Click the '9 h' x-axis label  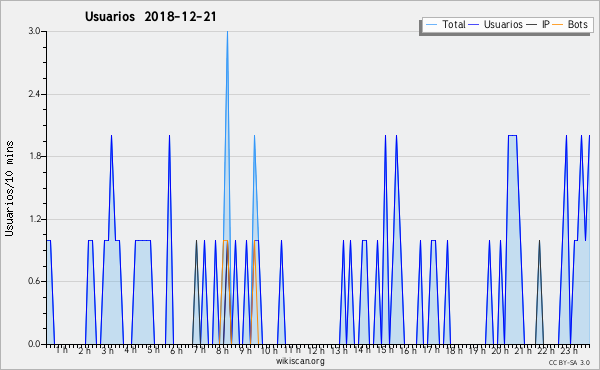point(245,350)
